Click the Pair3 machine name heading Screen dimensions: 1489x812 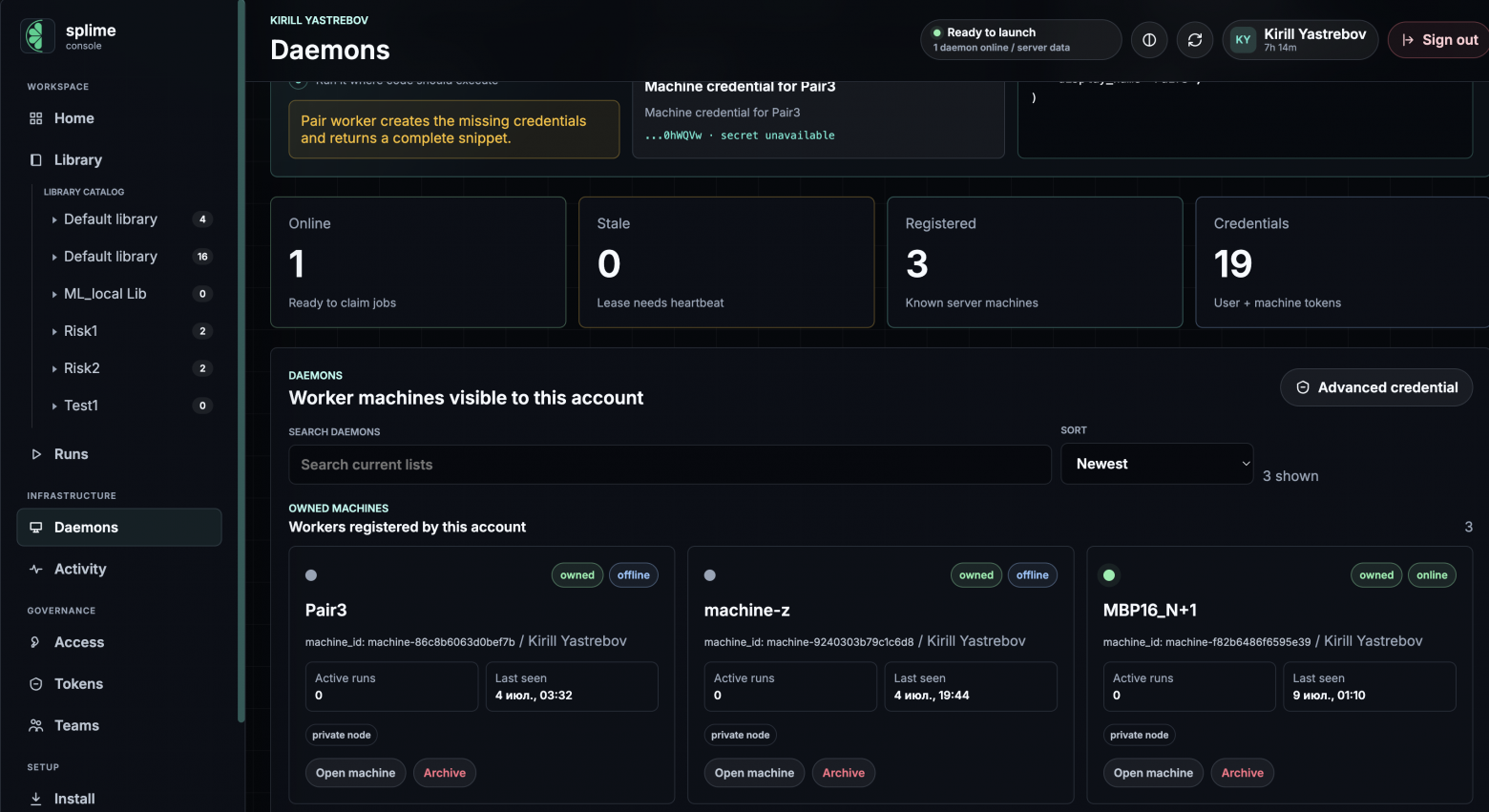(x=326, y=611)
